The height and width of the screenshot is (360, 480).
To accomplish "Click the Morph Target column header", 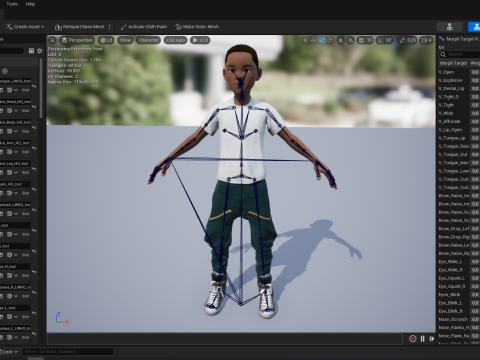I will [x=453, y=63].
